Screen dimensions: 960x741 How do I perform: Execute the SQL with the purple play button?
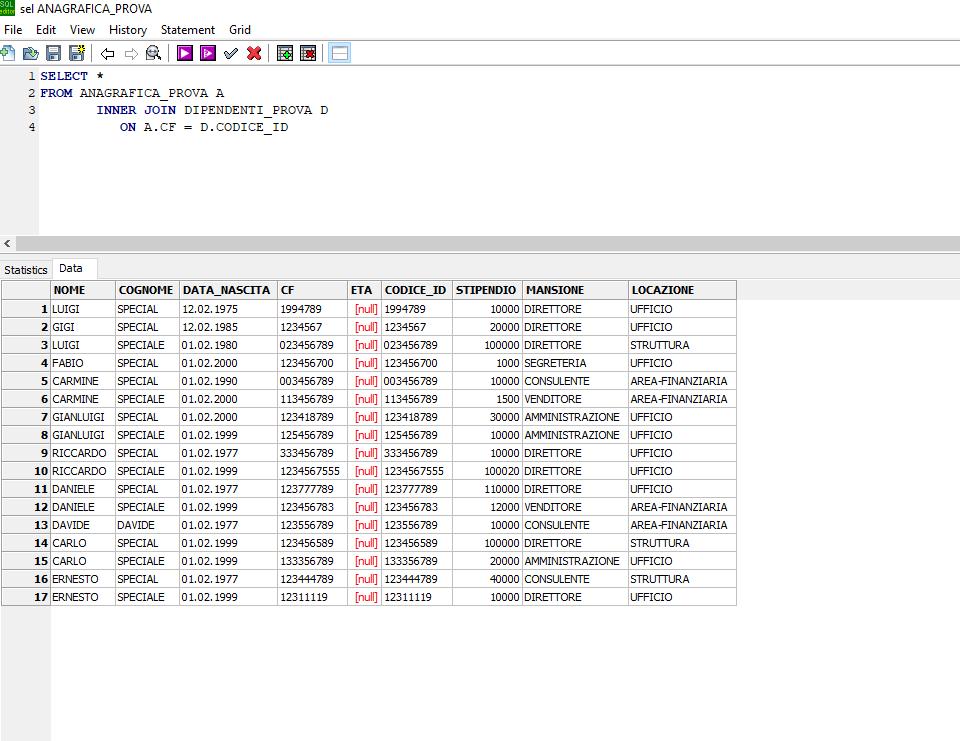pos(184,53)
